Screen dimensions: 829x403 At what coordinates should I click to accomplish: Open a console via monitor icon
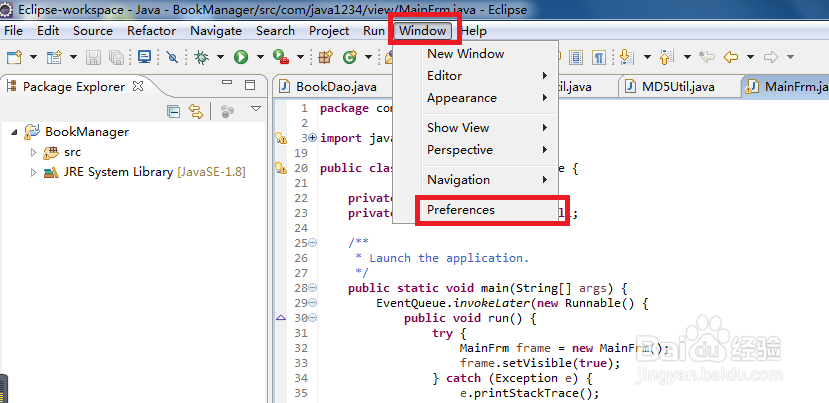click(144, 57)
